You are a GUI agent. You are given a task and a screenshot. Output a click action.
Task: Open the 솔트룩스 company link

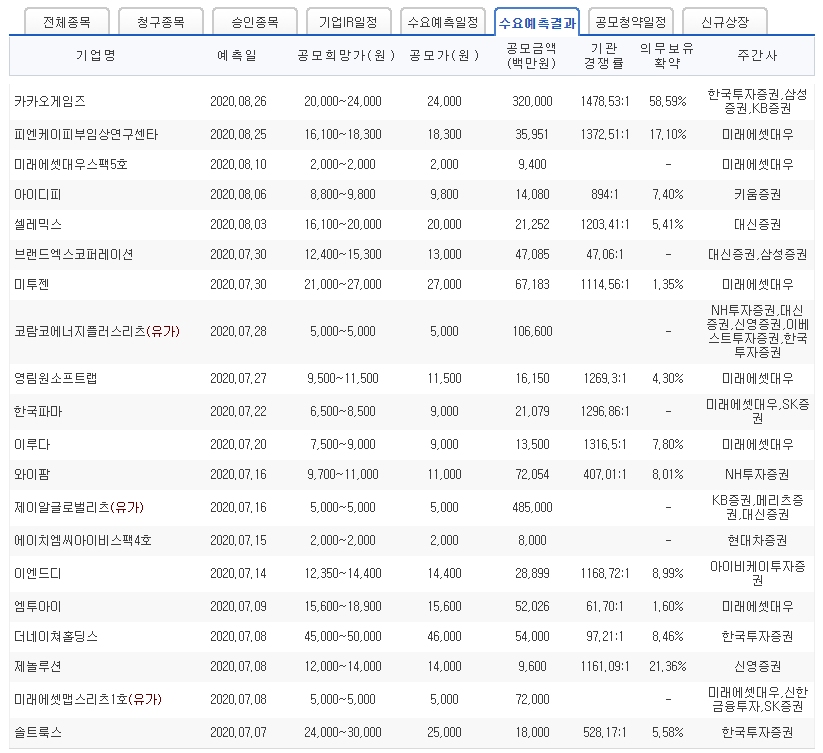[x=38, y=733]
